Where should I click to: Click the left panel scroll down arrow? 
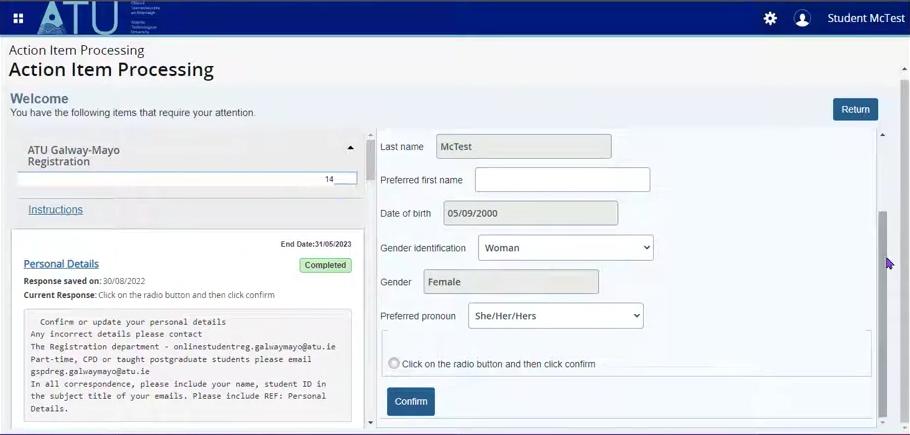point(370,422)
